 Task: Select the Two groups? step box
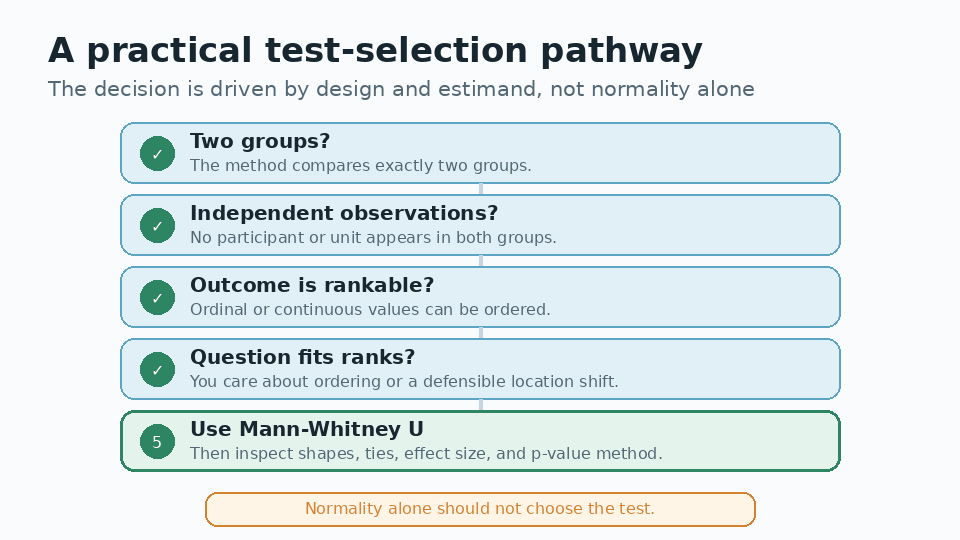pos(481,153)
